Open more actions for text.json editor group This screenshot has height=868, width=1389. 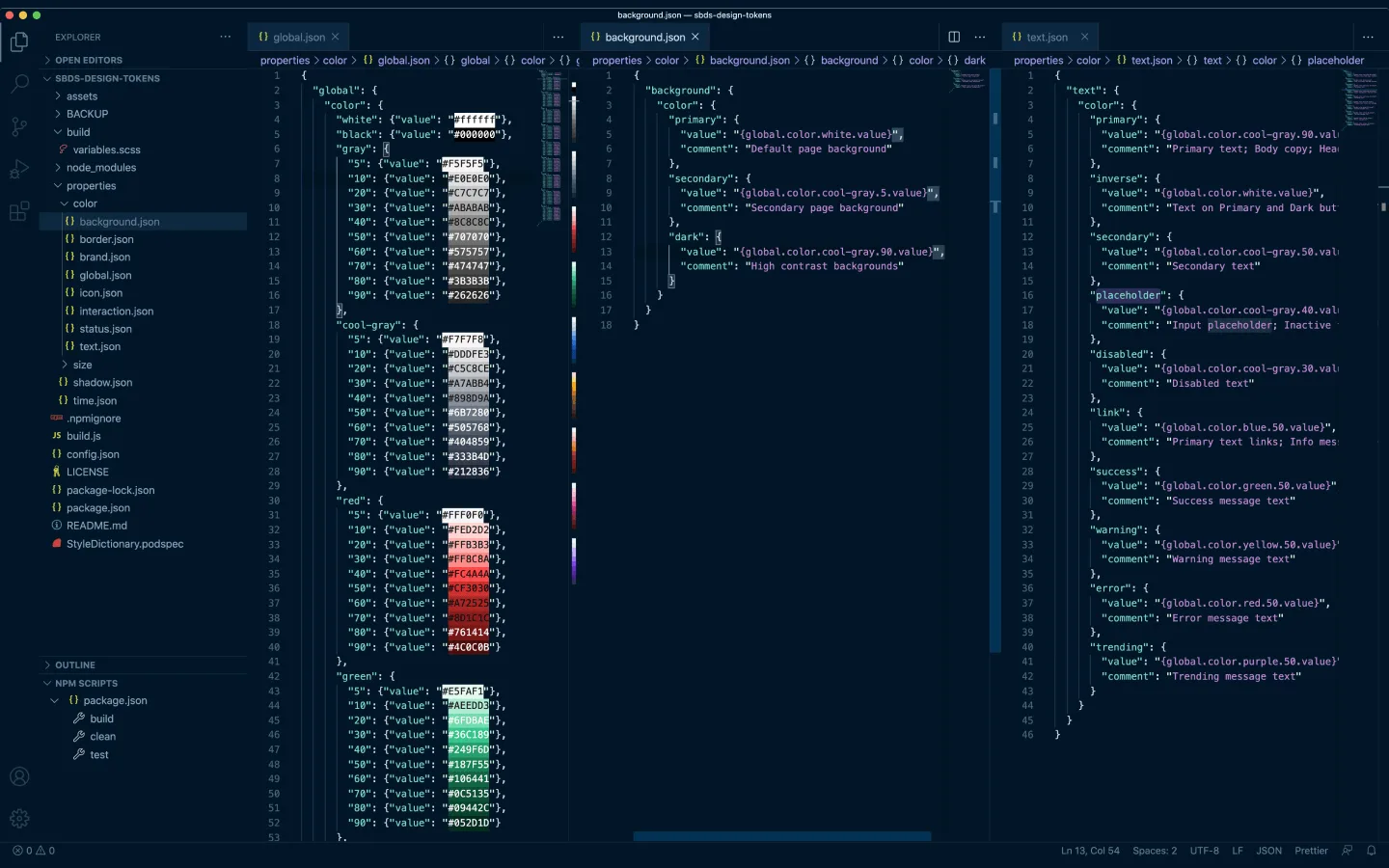[x=1368, y=37]
